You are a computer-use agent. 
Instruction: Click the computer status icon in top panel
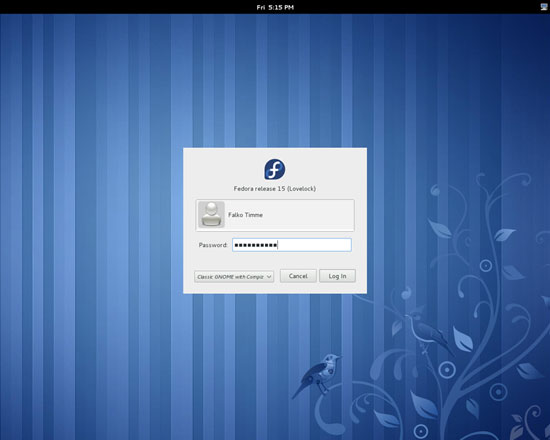tap(544, 7)
